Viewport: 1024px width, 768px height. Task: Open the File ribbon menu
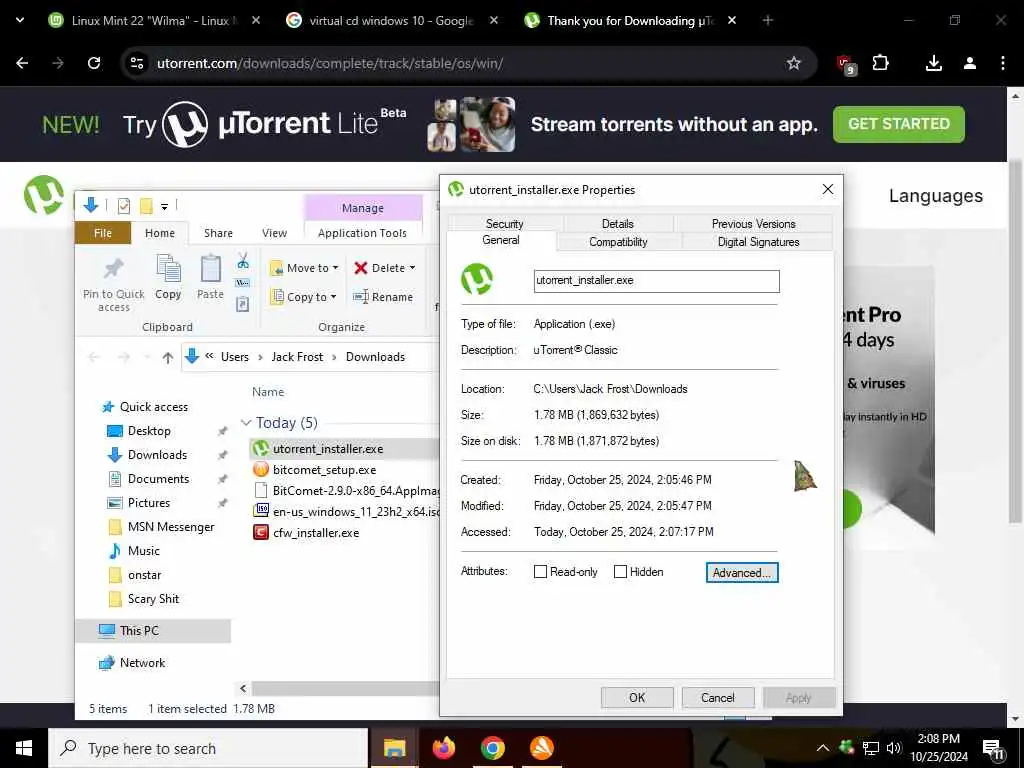point(103,233)
